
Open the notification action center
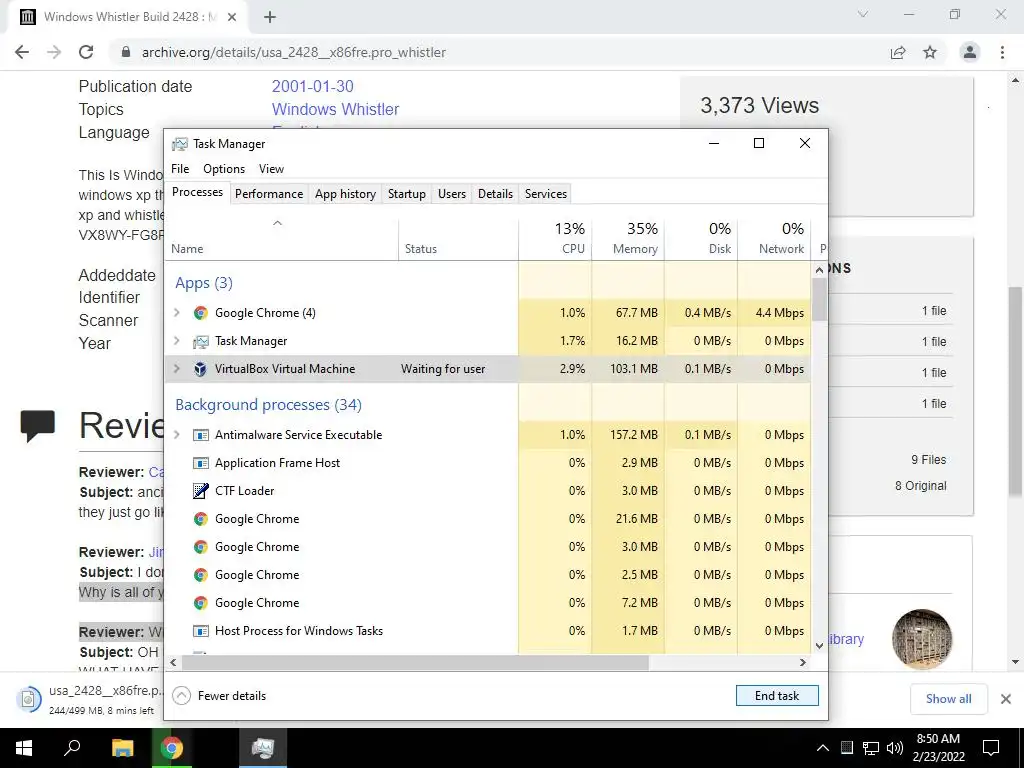991,748
